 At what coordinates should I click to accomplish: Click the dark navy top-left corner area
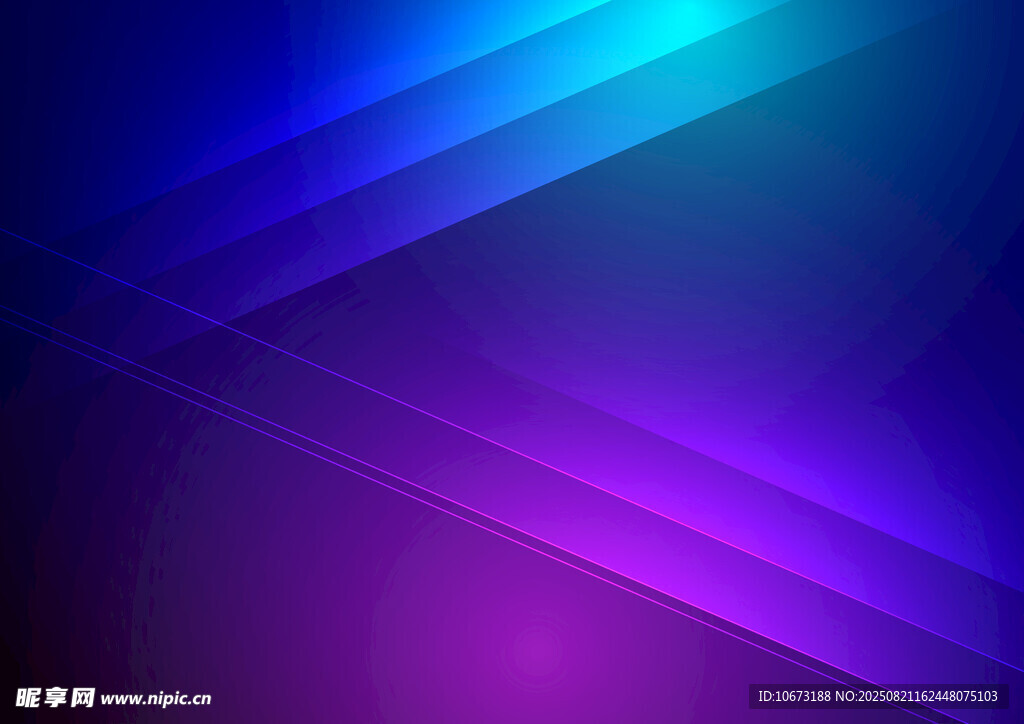(60, 60)
